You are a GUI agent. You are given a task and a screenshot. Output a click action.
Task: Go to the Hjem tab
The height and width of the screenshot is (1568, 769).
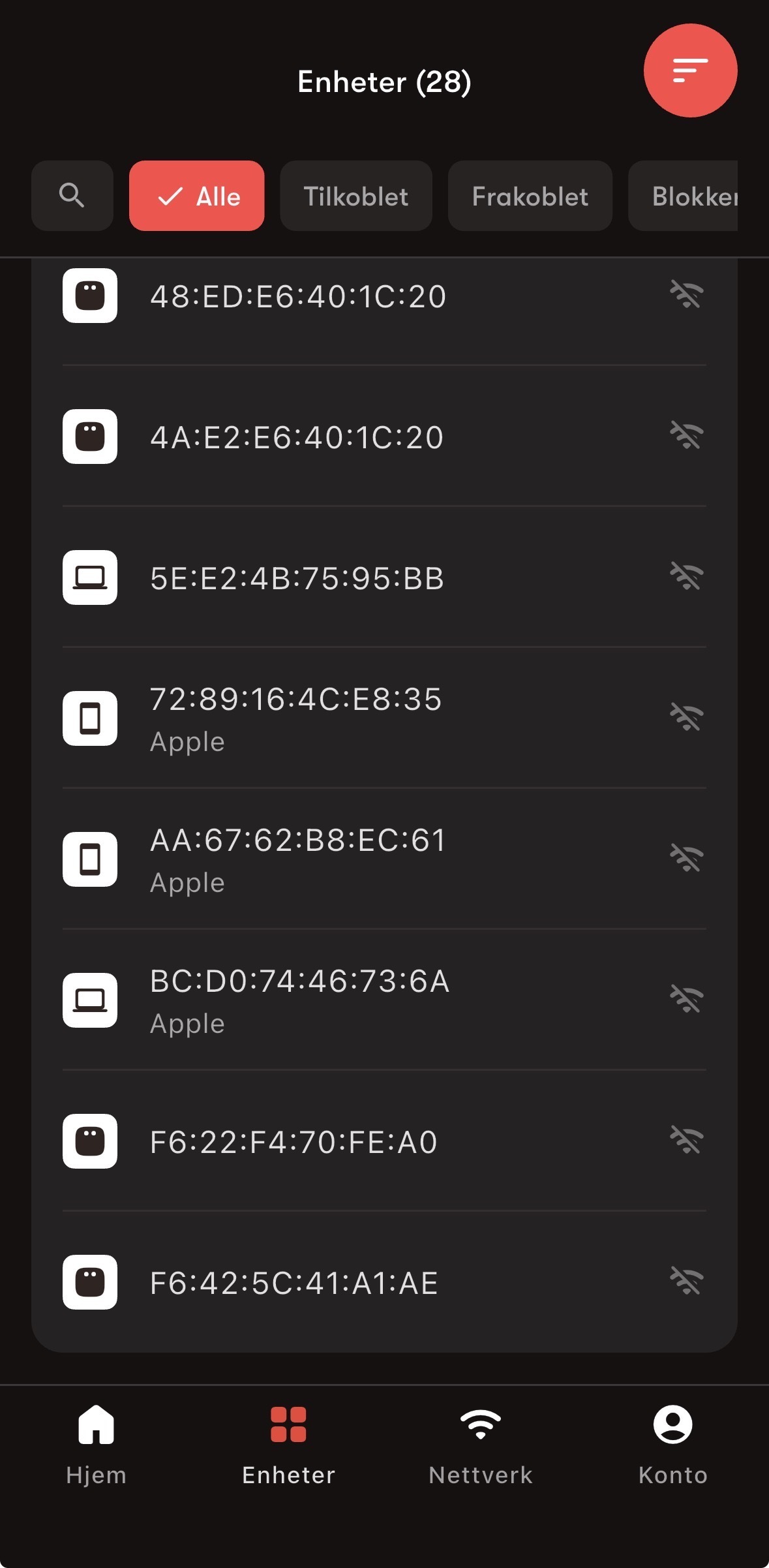click(96, 1443)
